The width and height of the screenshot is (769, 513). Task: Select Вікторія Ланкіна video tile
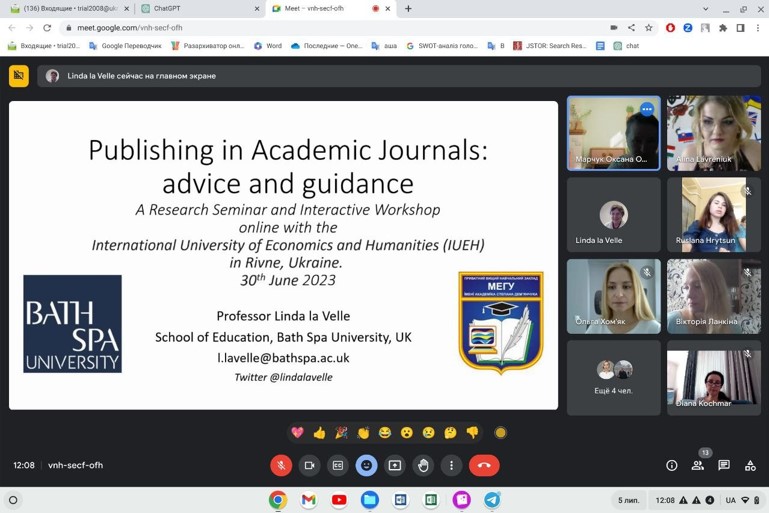714,297
